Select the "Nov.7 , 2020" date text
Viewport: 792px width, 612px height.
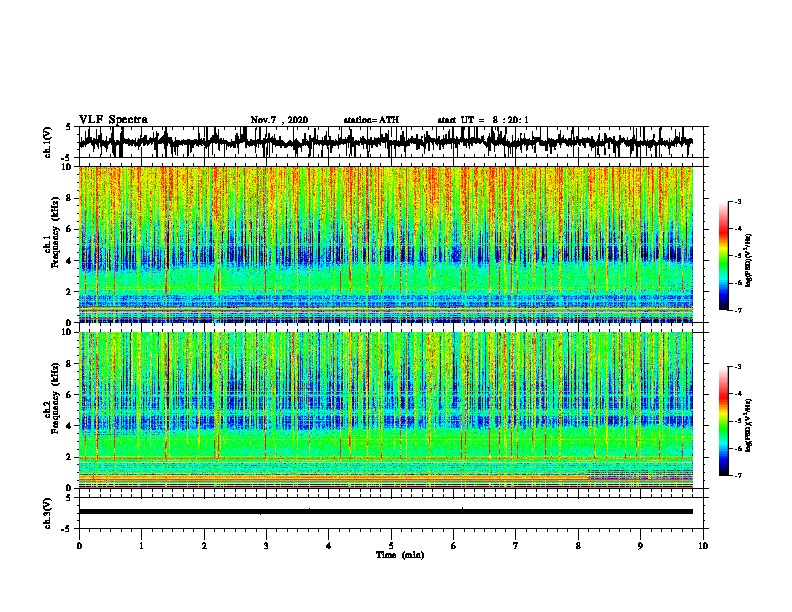279,120
